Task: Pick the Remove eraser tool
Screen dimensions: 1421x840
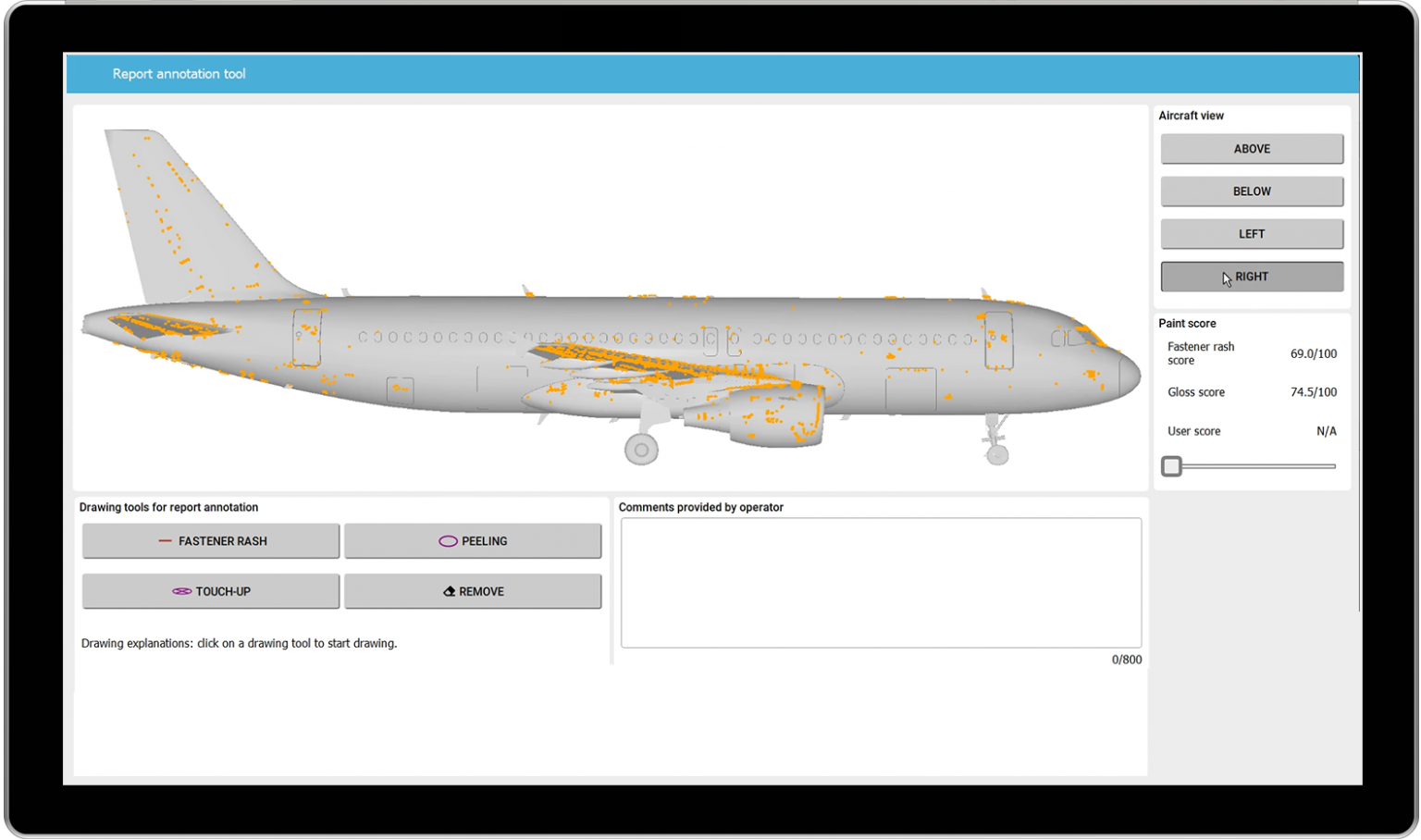Action: [473, 591]
